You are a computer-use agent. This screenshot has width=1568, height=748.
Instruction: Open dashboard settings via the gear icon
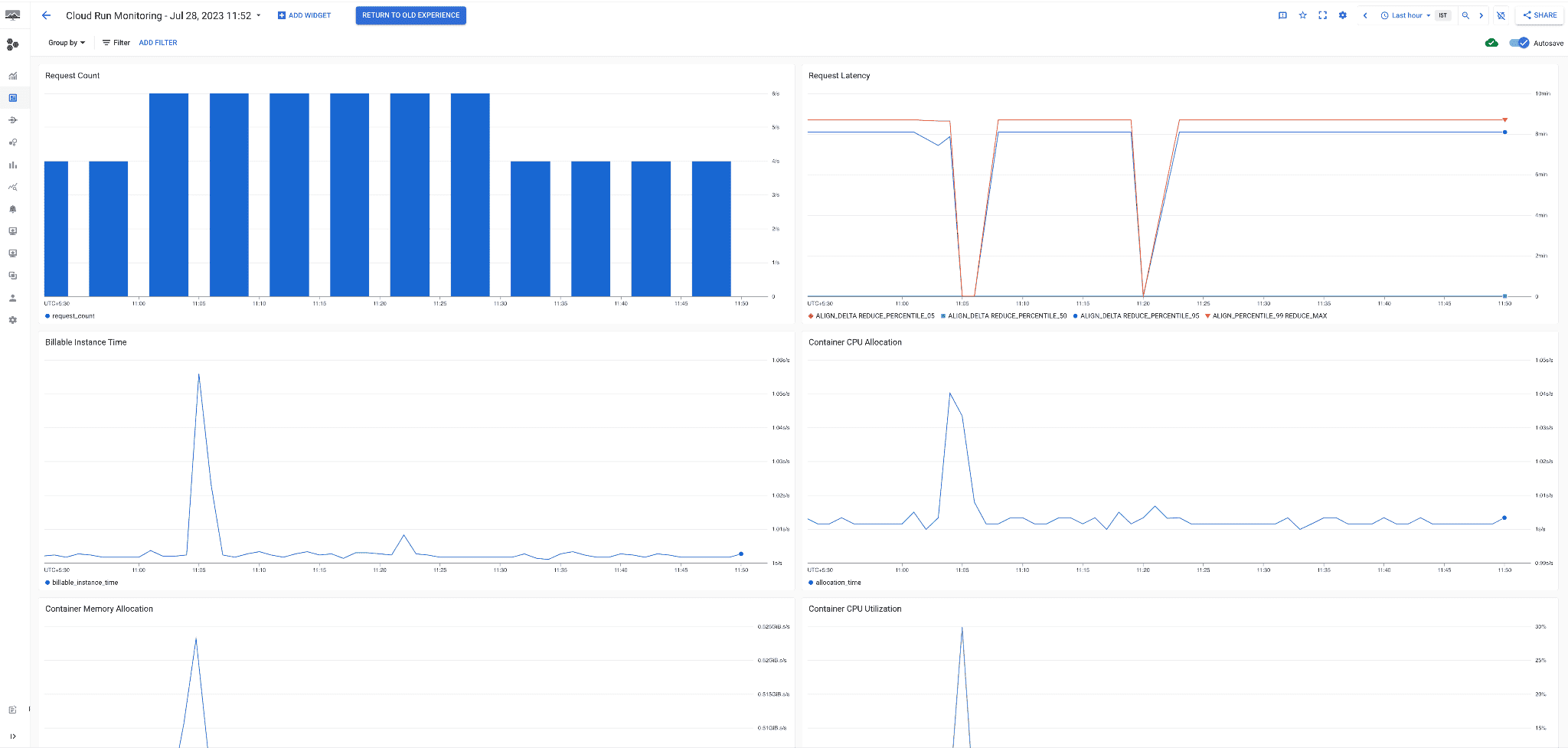tap(1342, 15)
